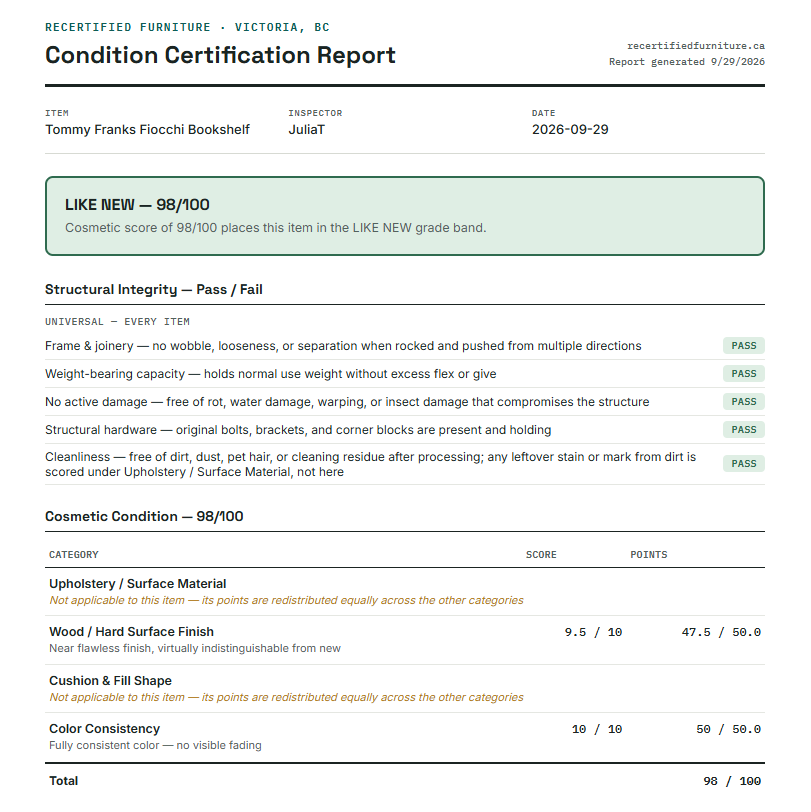The image size is (811, 812).
Task: Click the Structural Integrity — Pass / Fail heading
Action: tap(154, 289)
